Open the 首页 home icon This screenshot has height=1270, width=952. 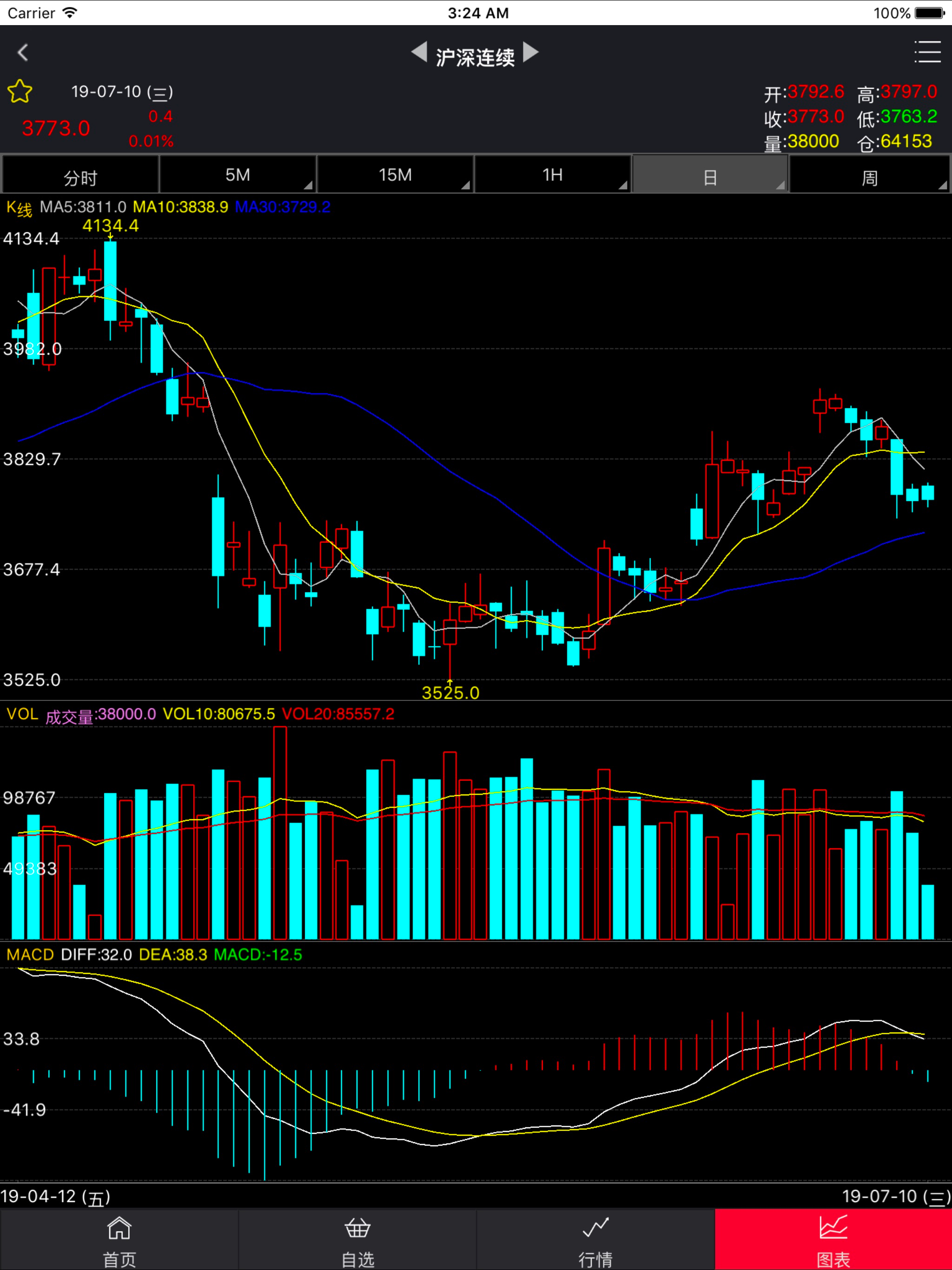[x=119, y=1229]
